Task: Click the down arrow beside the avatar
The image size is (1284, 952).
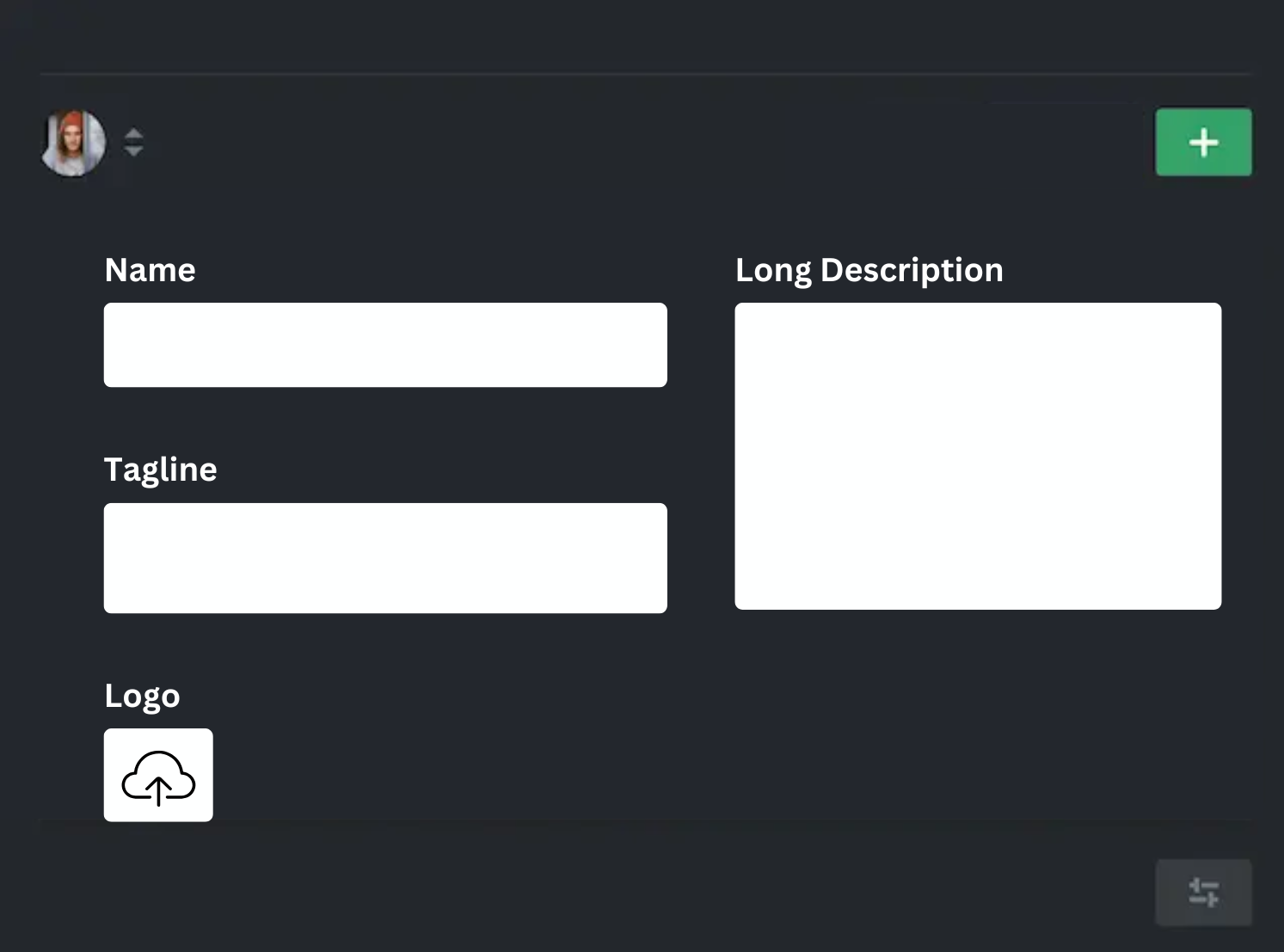Action: tap(133, 151)
